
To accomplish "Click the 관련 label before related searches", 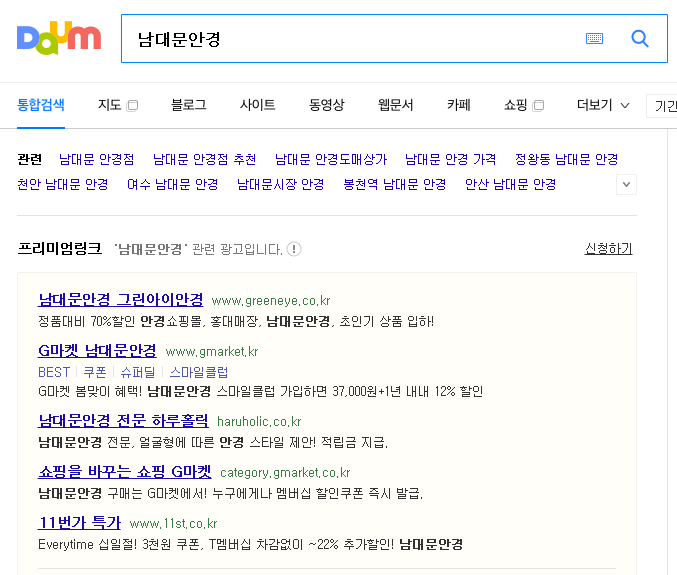I will point(29,159).
